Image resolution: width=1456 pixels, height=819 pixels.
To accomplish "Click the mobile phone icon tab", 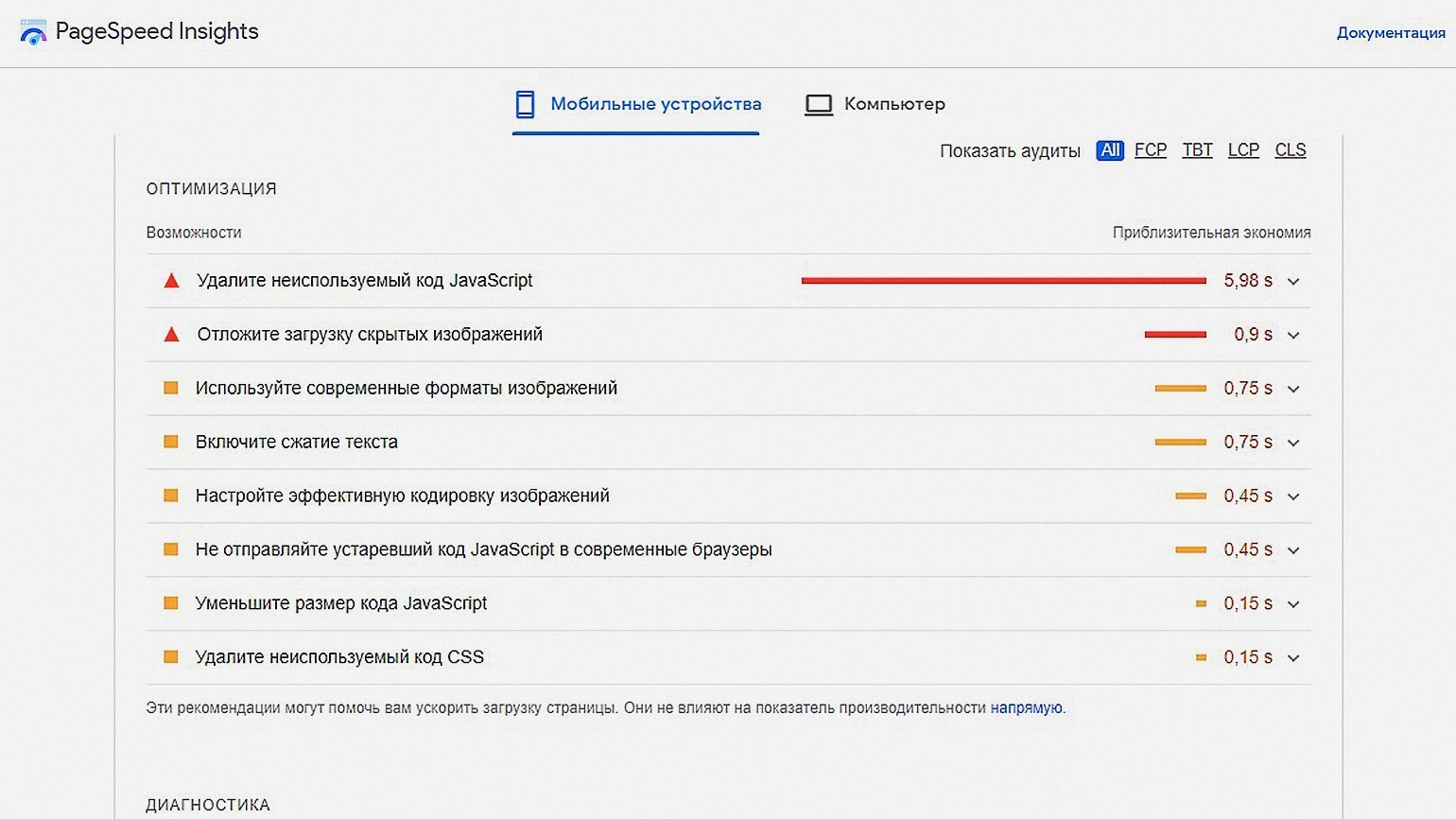I will point(525,104).
